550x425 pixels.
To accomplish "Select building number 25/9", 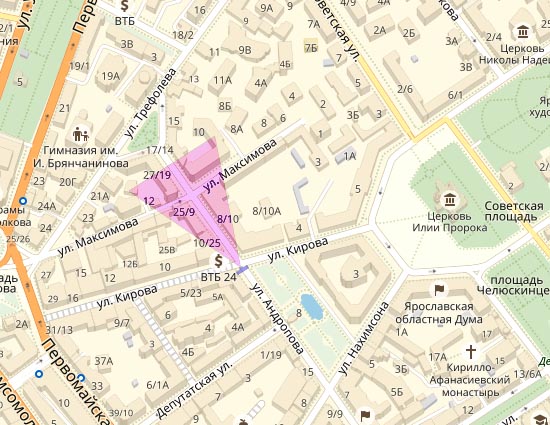I will click(184, 212).
